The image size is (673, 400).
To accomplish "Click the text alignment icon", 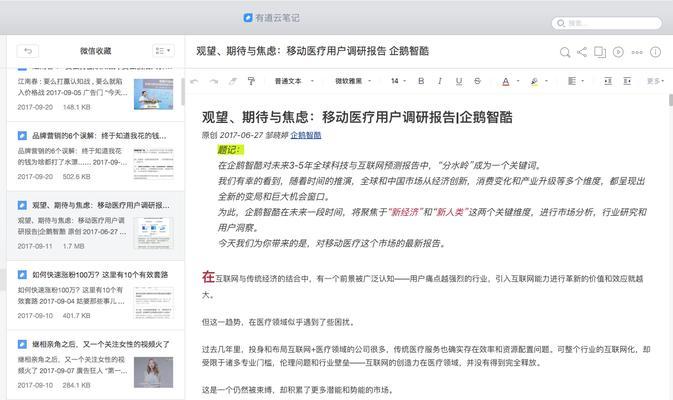I will click(572, 81).
